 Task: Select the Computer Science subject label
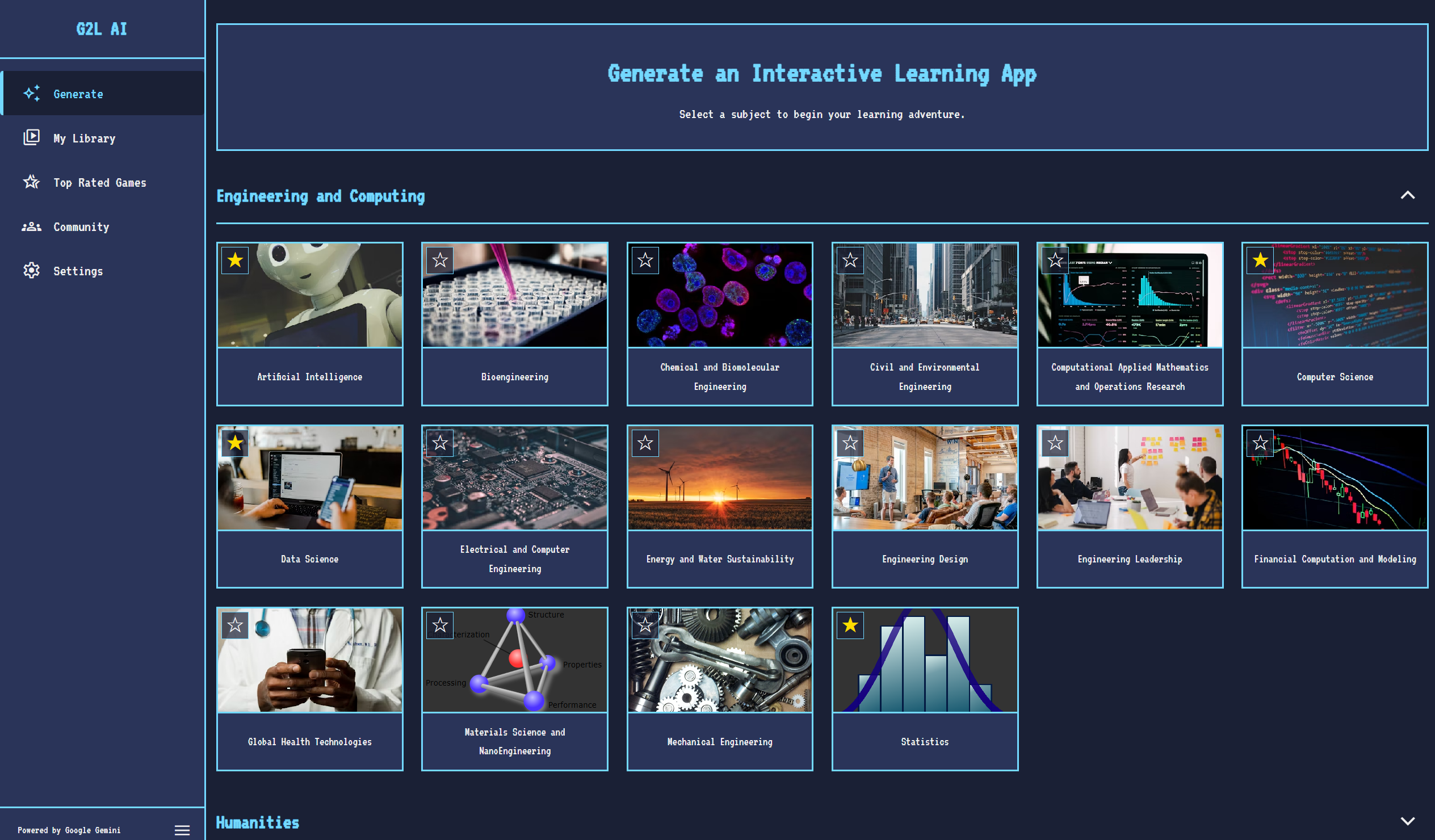1334,377
